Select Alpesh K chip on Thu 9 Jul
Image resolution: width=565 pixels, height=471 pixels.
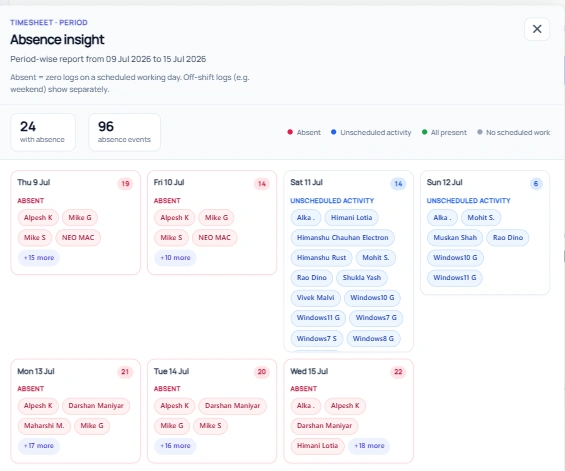coord(38,218)
